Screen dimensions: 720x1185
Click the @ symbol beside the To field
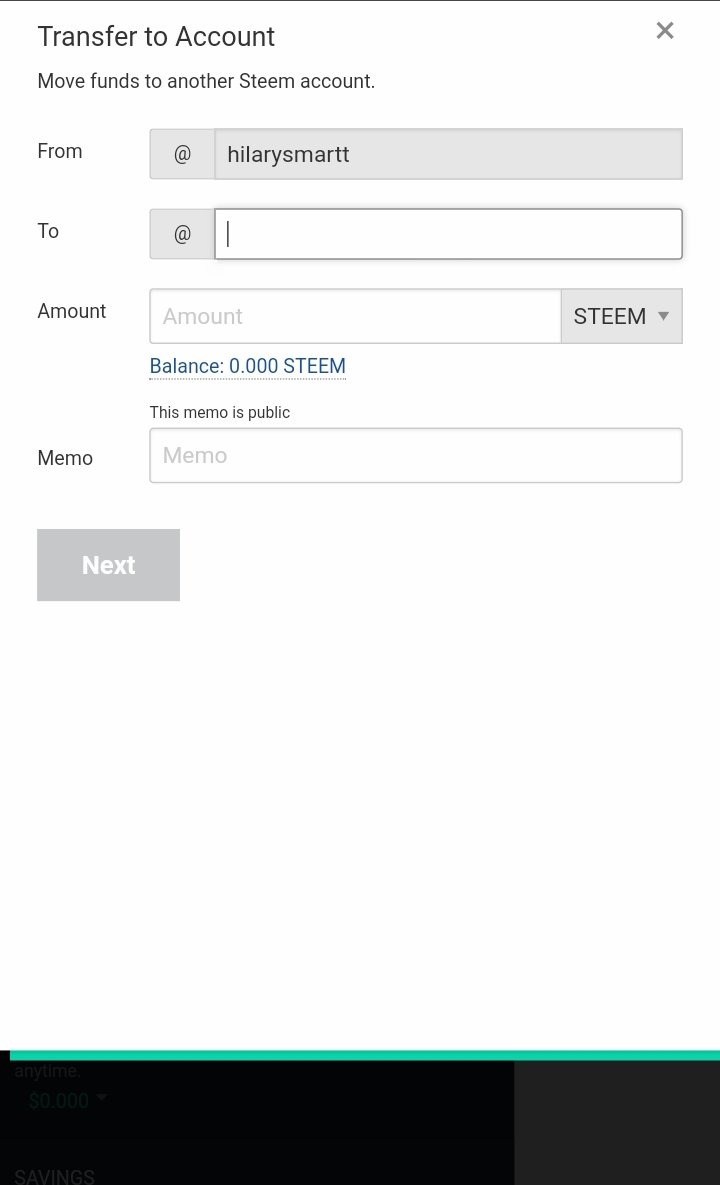point(182,234)
